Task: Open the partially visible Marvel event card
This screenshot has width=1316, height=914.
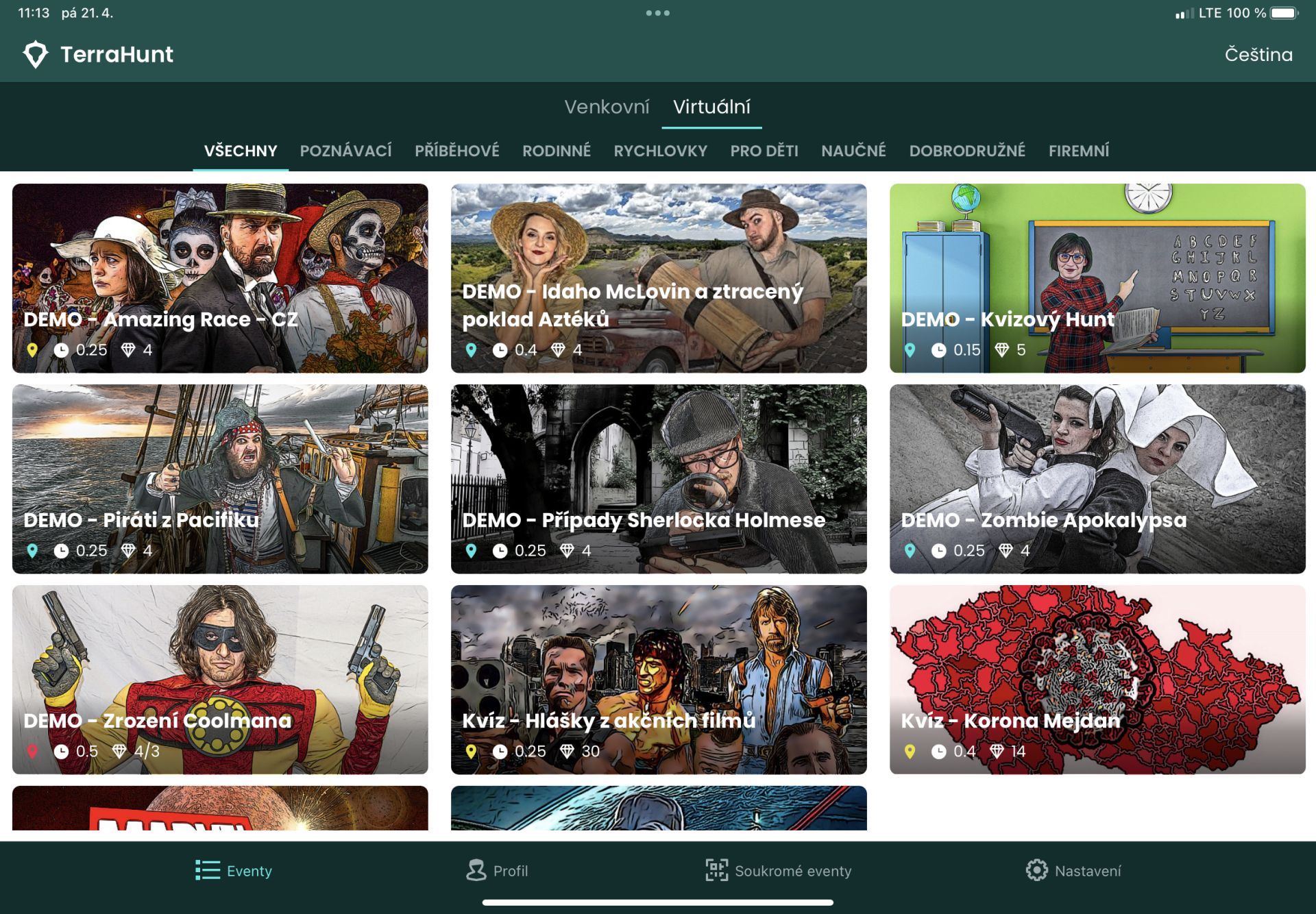Action: [220, 808]
